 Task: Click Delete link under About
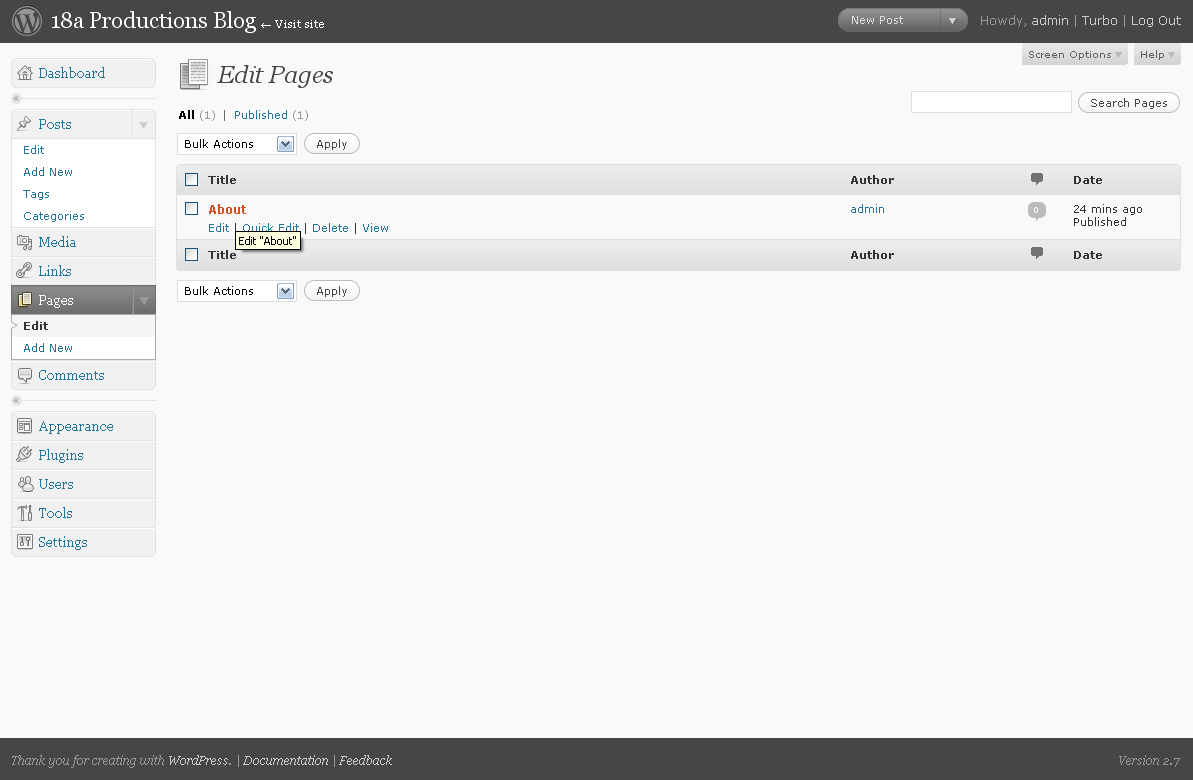click(x=330, y=228)
